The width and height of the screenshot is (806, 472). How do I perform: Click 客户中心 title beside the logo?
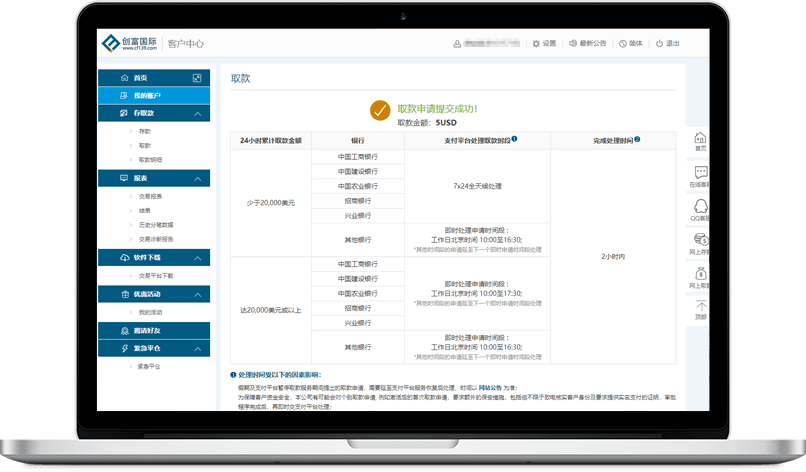186,44
